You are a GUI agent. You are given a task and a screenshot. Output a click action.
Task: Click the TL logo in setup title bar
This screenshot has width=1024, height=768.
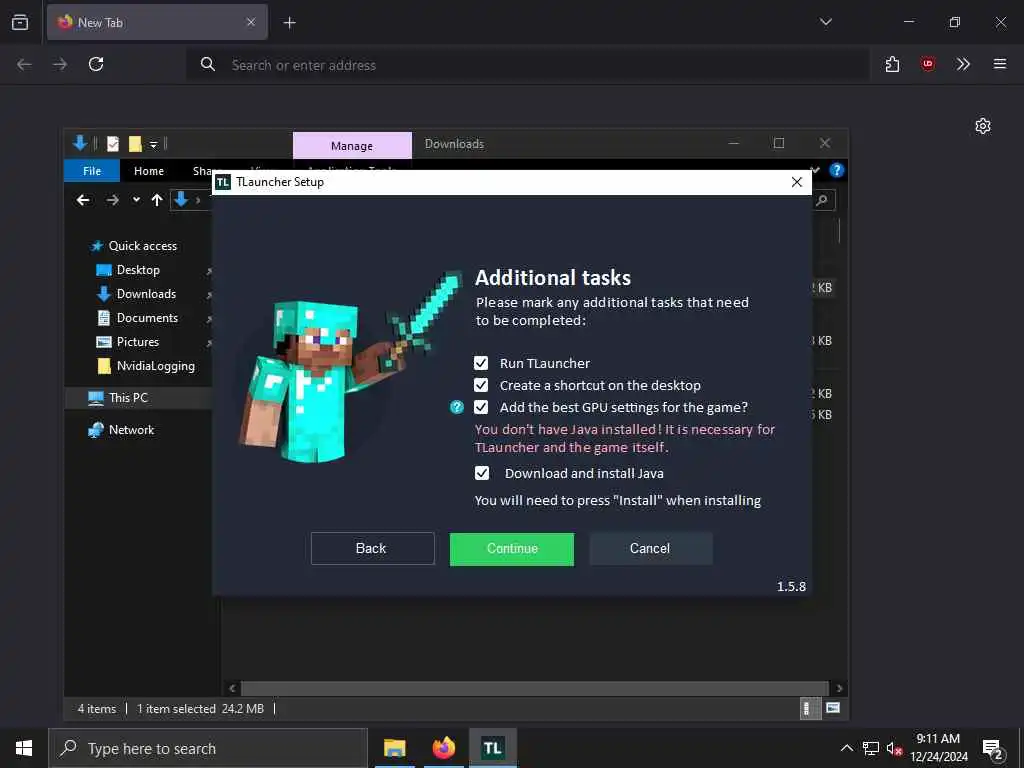[223, 182]
